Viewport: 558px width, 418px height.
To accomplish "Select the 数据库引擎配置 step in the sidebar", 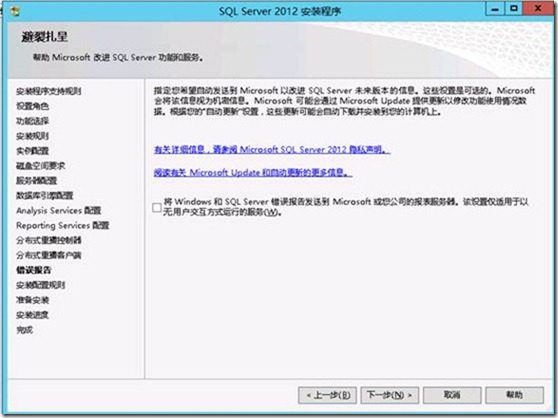I will coord(44,196).
